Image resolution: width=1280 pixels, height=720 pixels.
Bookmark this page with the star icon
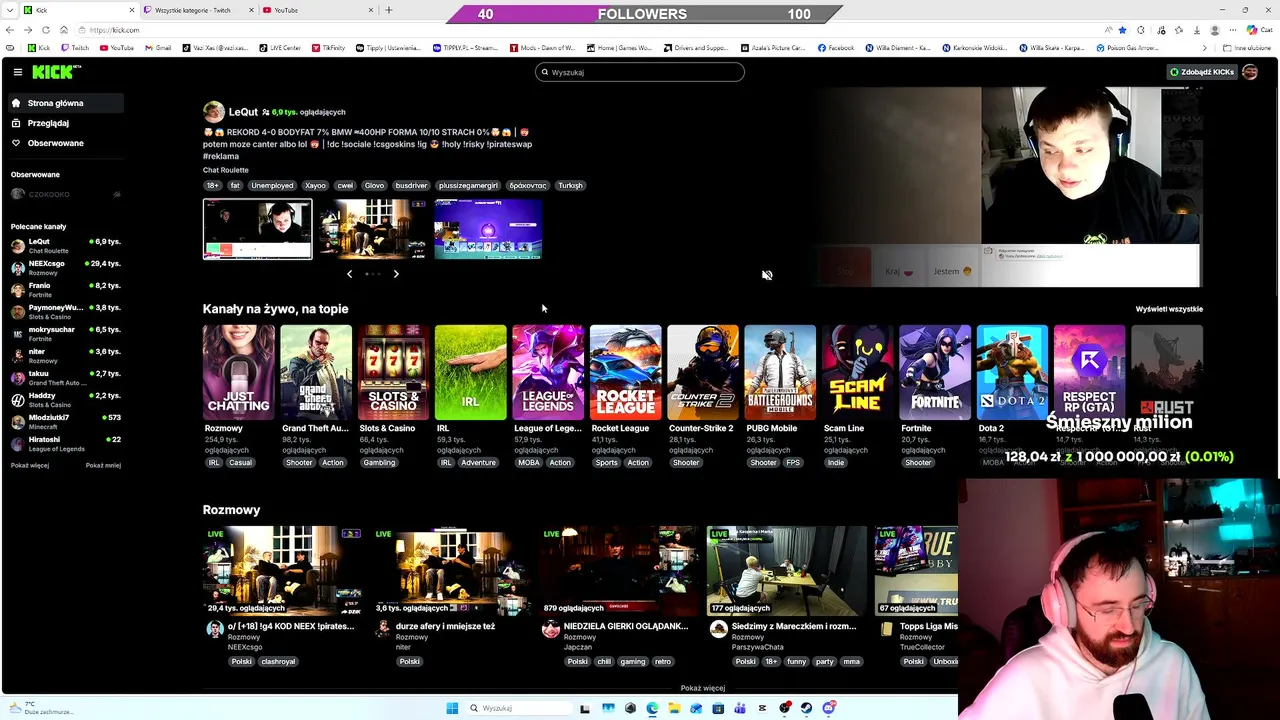coord(1122,30)
